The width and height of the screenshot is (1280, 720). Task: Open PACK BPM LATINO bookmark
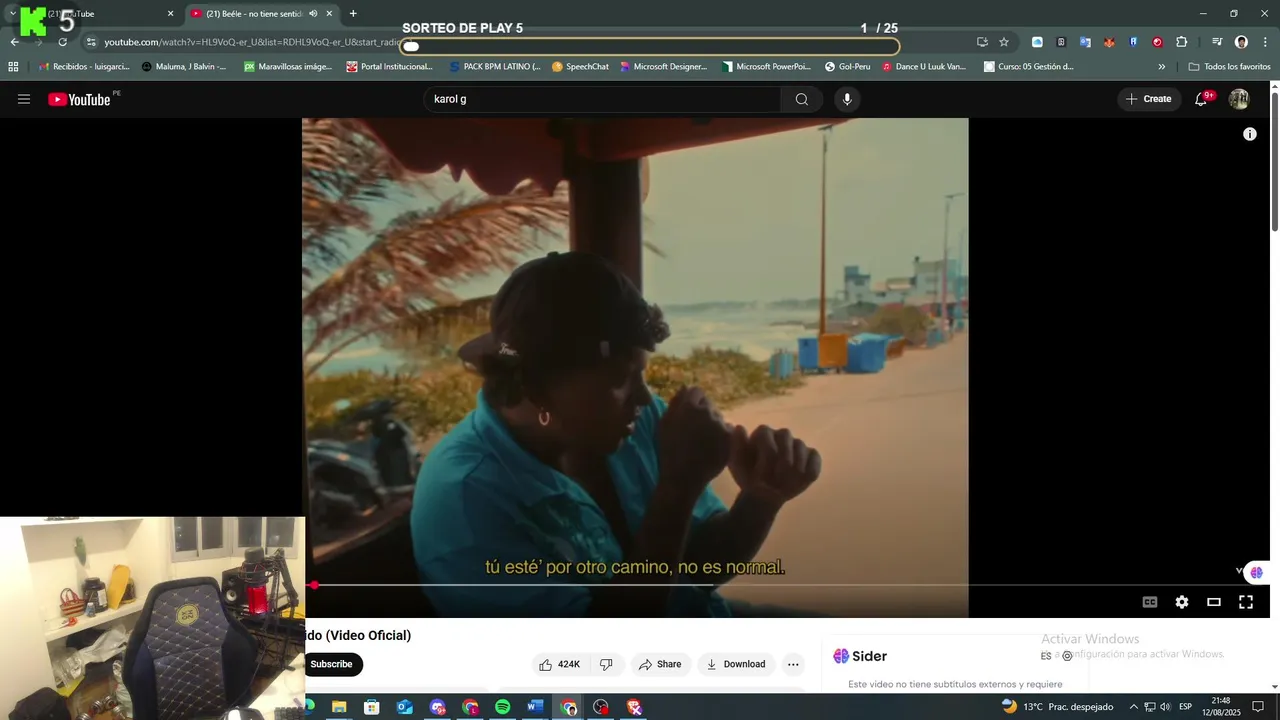495,67
